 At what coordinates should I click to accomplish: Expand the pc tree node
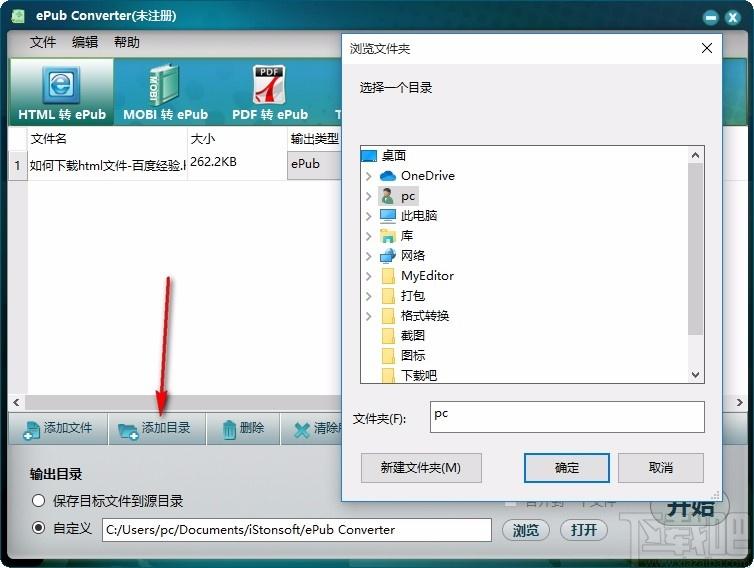click(x=369, y=196)
